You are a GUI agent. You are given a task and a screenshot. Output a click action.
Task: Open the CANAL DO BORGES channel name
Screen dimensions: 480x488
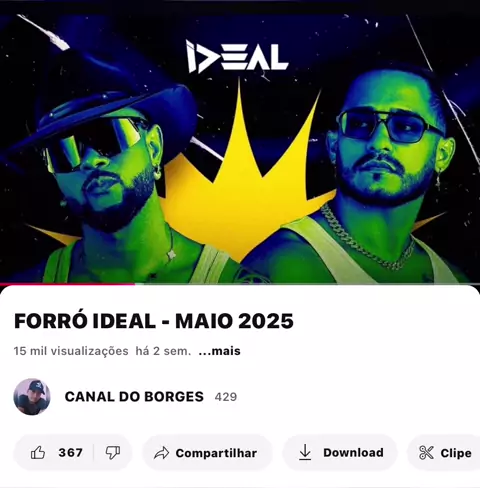pos(134,397)
